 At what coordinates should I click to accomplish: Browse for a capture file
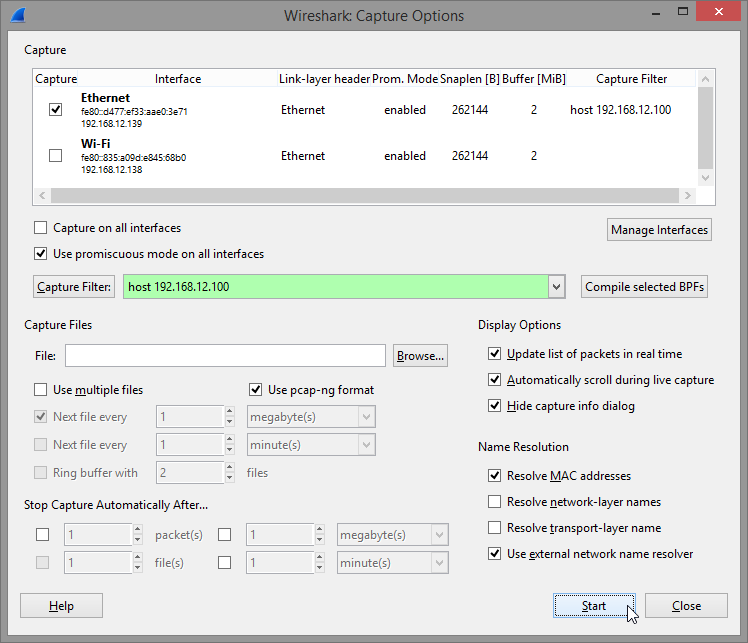(420, 356)
